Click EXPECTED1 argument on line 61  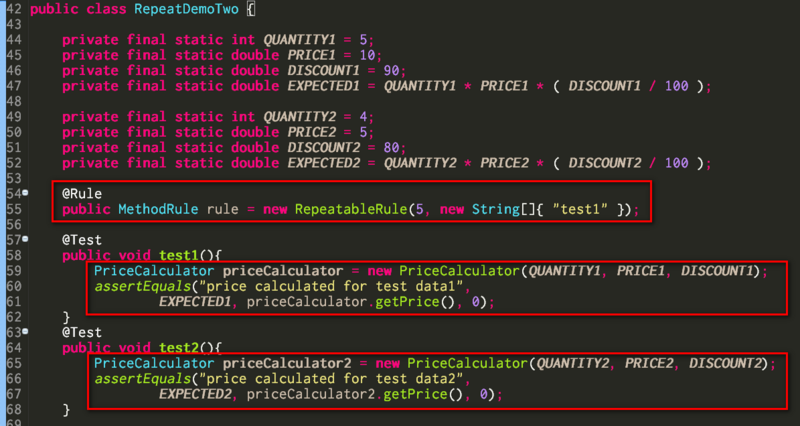point(194,302)
